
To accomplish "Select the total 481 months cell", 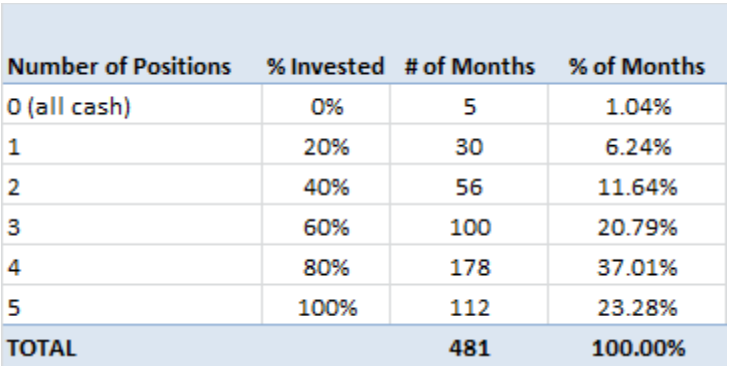I will click(x=470, y=349).
